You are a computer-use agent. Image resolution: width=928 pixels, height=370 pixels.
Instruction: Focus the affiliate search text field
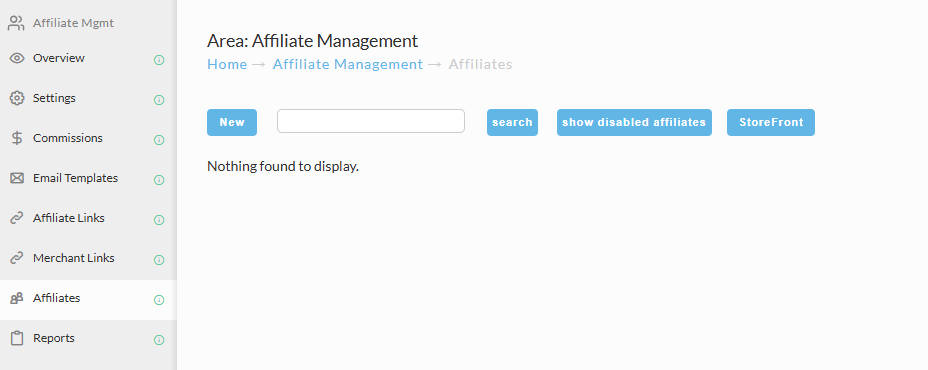pos(371,121)
